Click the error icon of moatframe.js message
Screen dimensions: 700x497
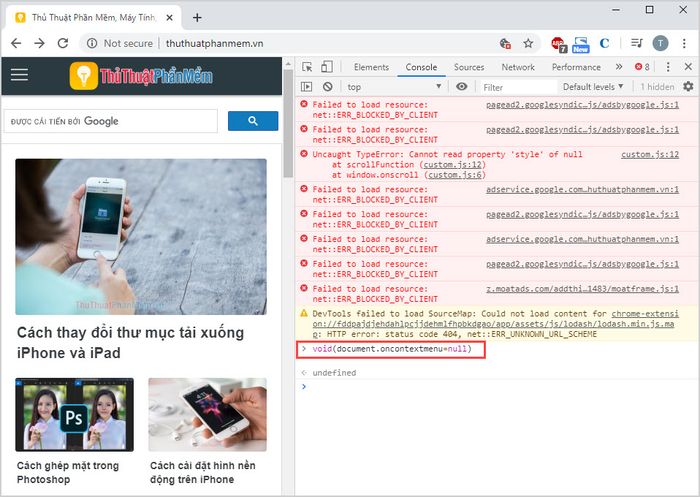tap(304, 288)
